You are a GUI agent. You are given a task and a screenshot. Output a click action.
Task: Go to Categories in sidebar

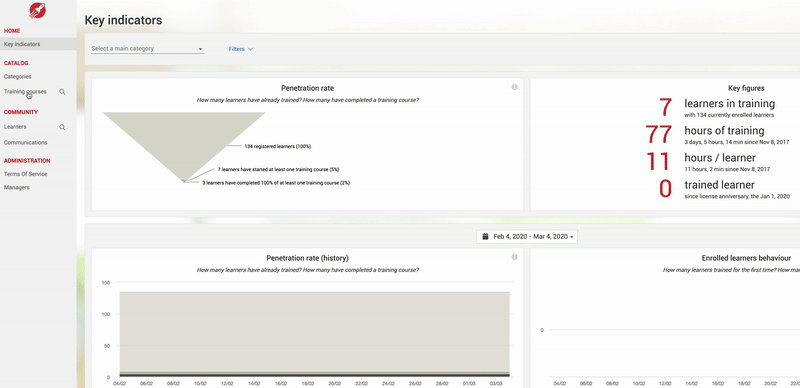click(17, 77)
